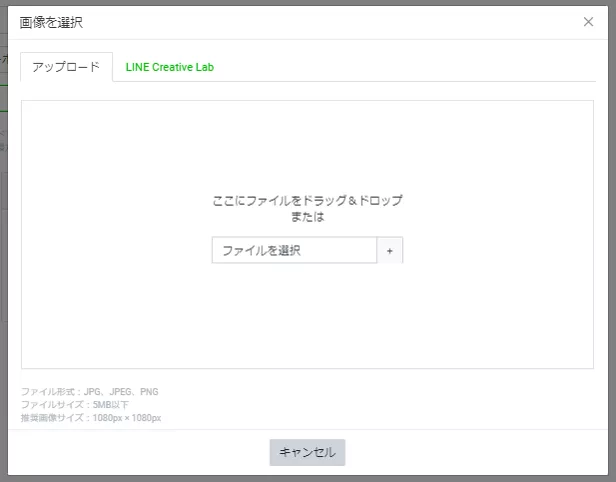Screen dimensions: 616x482
Task: Close the 画像を選択 dialog with X
Action: [x=588, y=21]
